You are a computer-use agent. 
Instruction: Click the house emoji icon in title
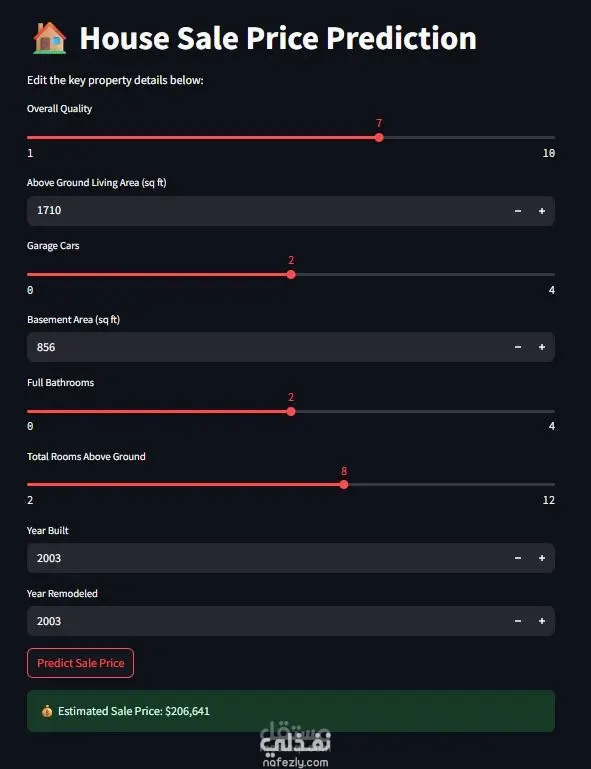coord(50,38)
